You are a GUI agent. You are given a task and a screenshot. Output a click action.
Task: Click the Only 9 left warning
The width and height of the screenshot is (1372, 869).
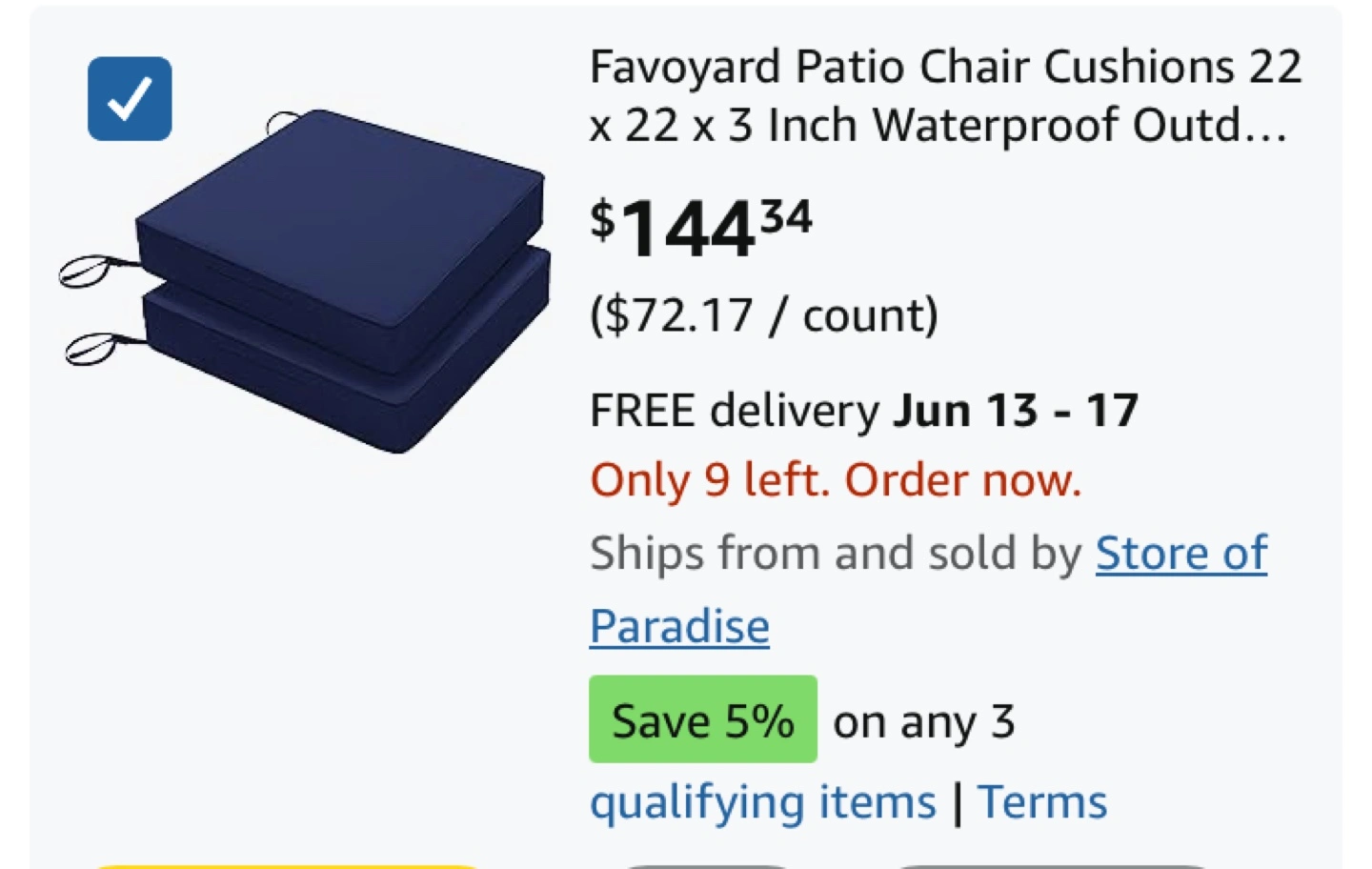pyautogui.click(x=836, y=480)
